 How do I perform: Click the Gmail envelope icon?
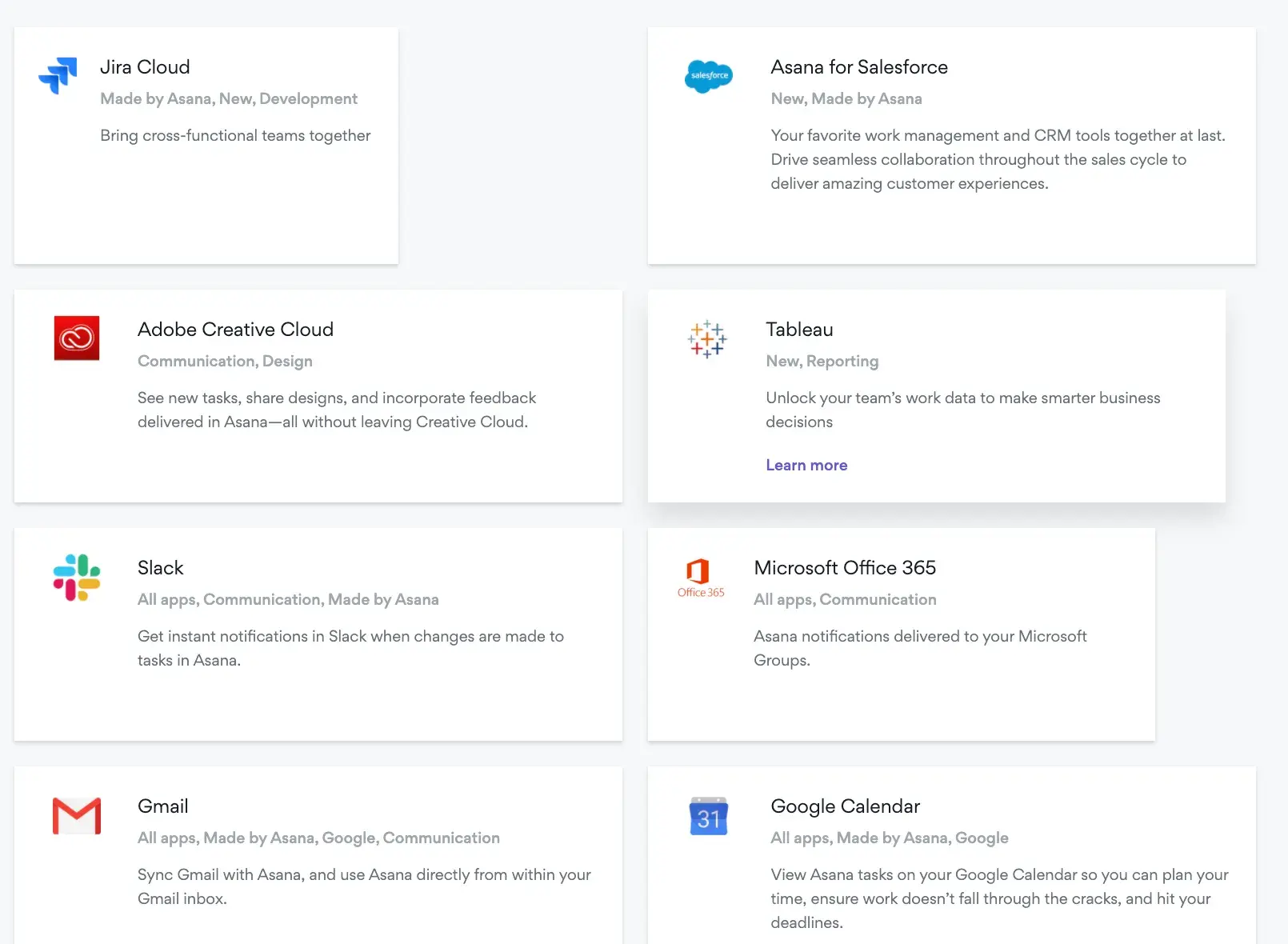coord(77,816)
